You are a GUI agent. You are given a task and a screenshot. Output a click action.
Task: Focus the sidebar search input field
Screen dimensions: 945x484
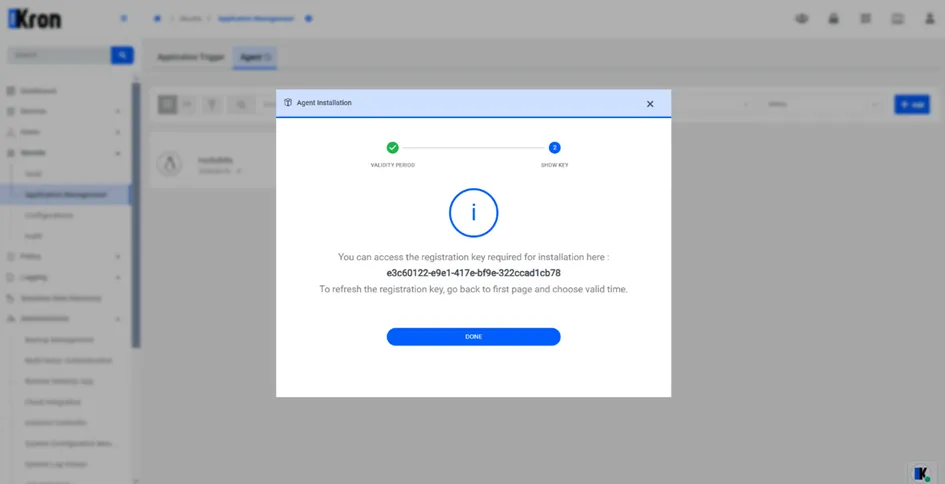coord(58,55)
